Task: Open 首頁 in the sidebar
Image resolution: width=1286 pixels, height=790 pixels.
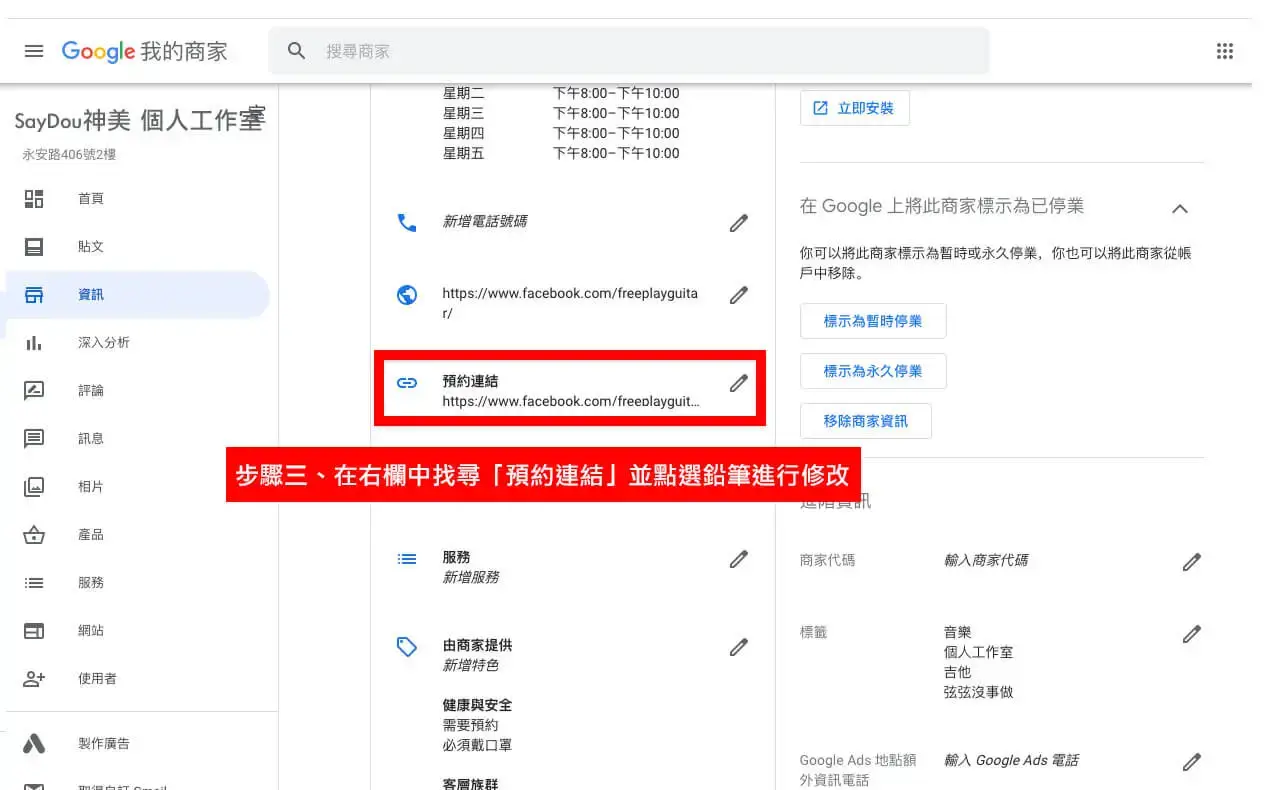Action: pyautogui.click(x=138, y=198)
